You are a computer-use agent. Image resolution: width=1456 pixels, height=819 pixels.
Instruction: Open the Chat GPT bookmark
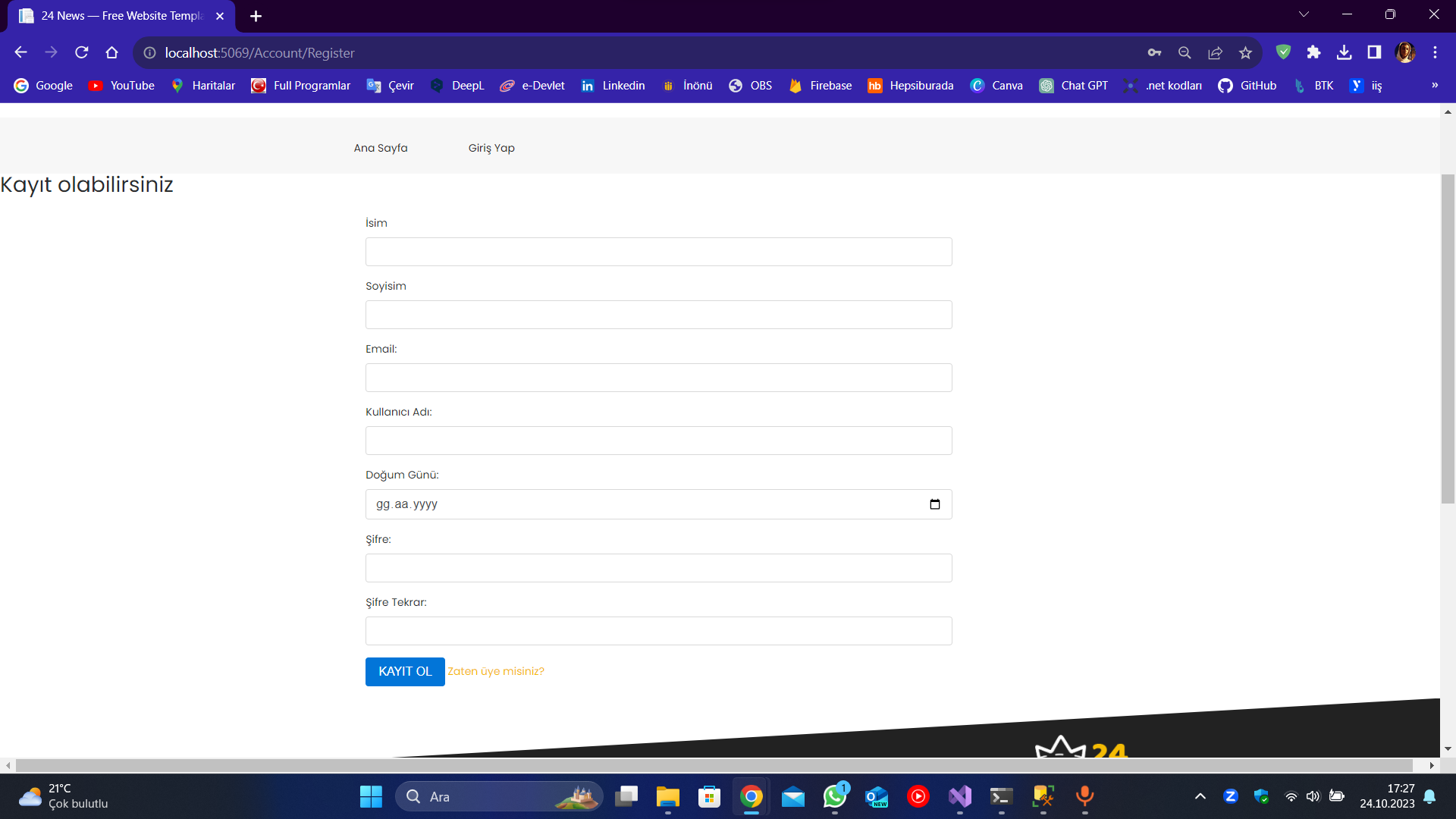point(1074,86)
